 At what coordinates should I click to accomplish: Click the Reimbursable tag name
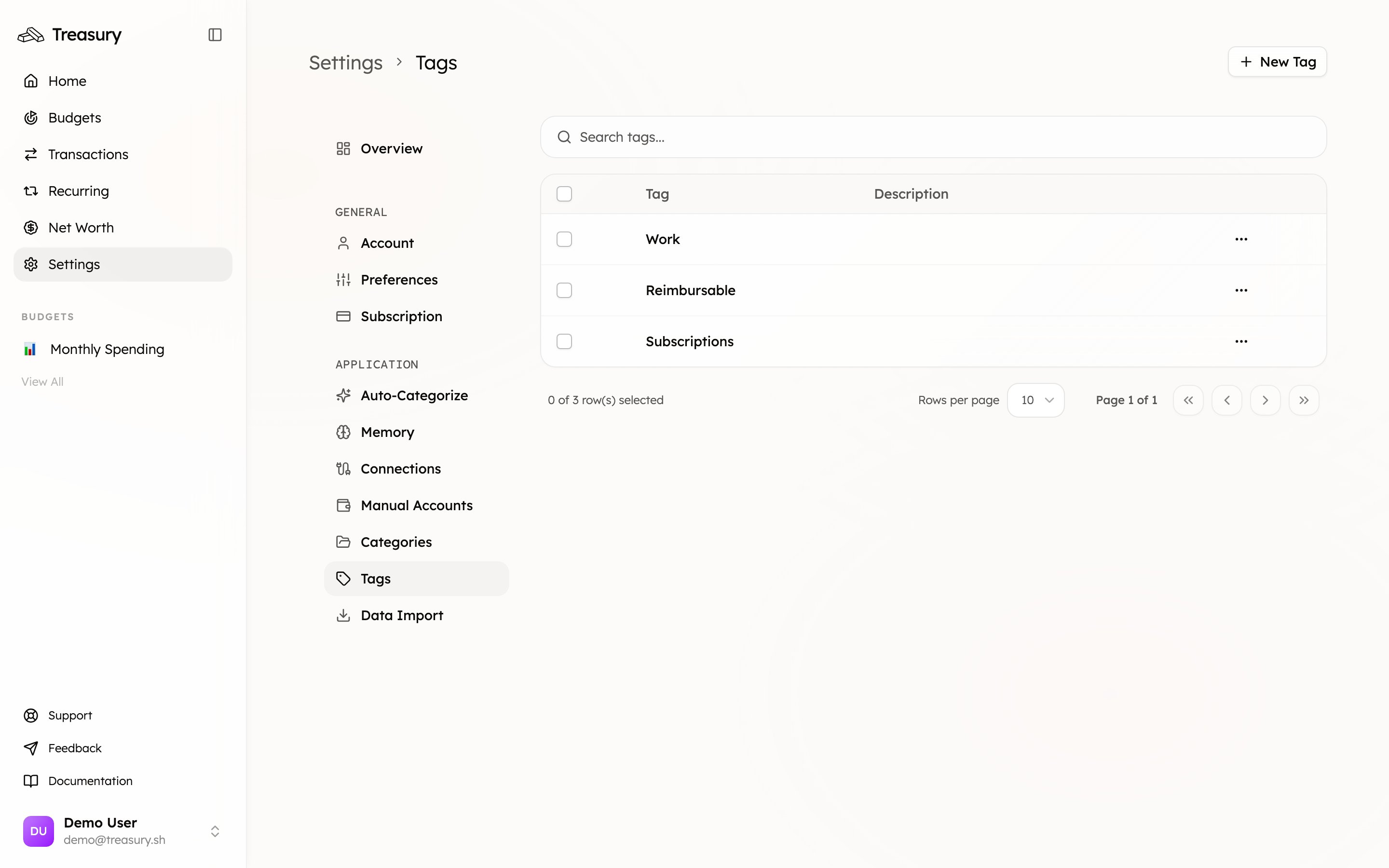pos(691,290)
